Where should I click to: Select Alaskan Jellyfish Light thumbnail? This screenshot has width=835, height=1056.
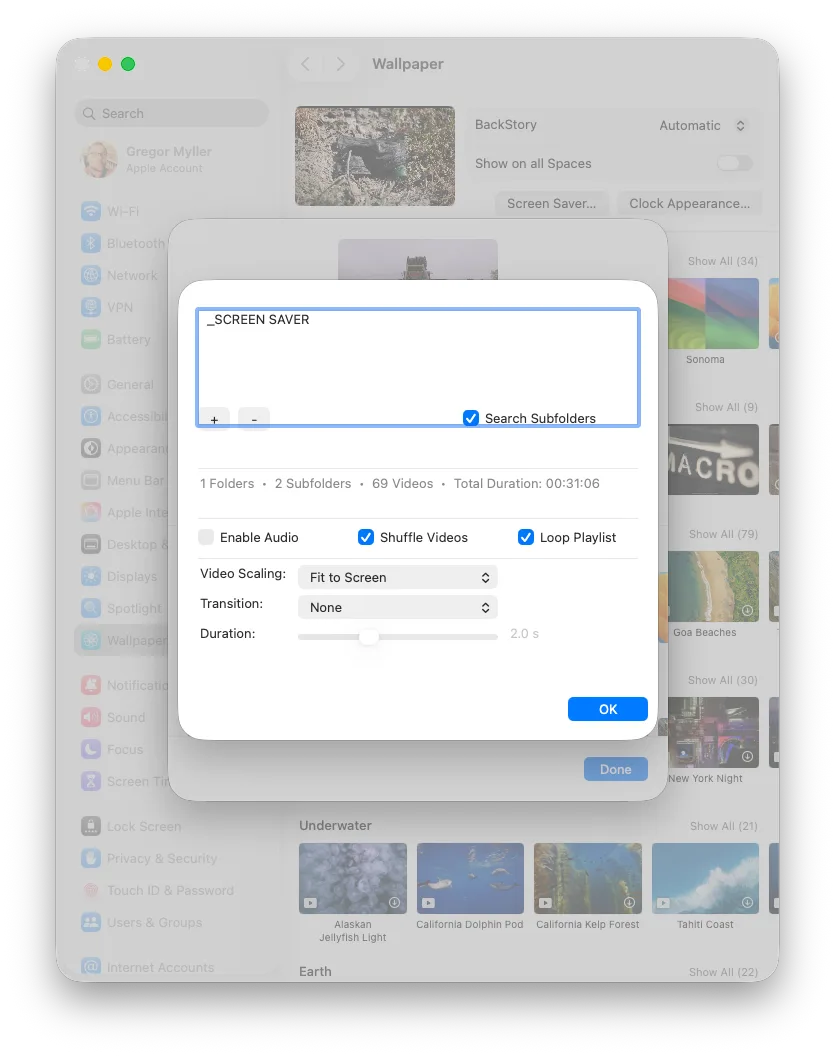click(353, 878)
